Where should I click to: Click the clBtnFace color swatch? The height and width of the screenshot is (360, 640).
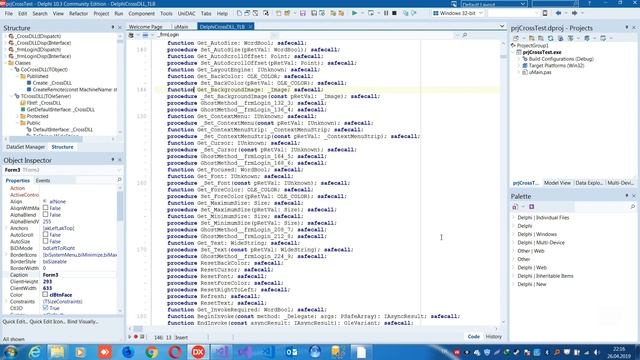45,294
